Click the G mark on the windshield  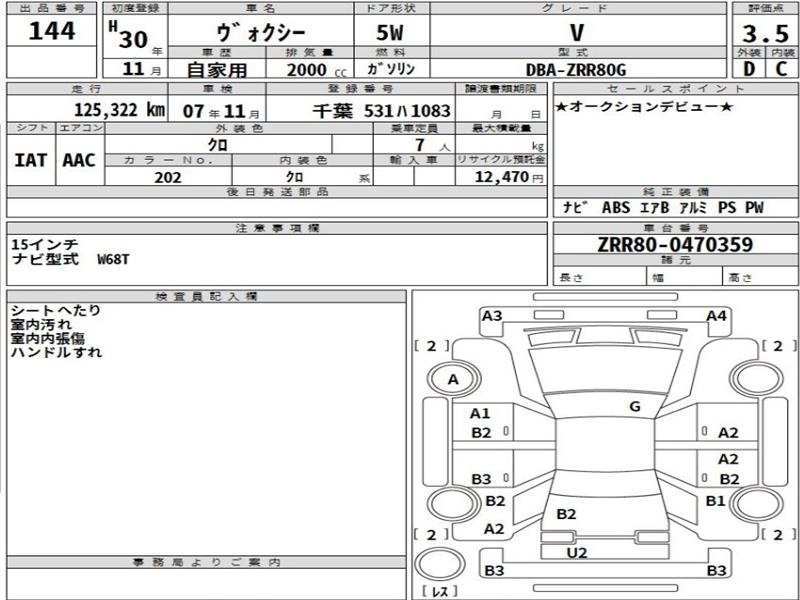pos(635,407)
